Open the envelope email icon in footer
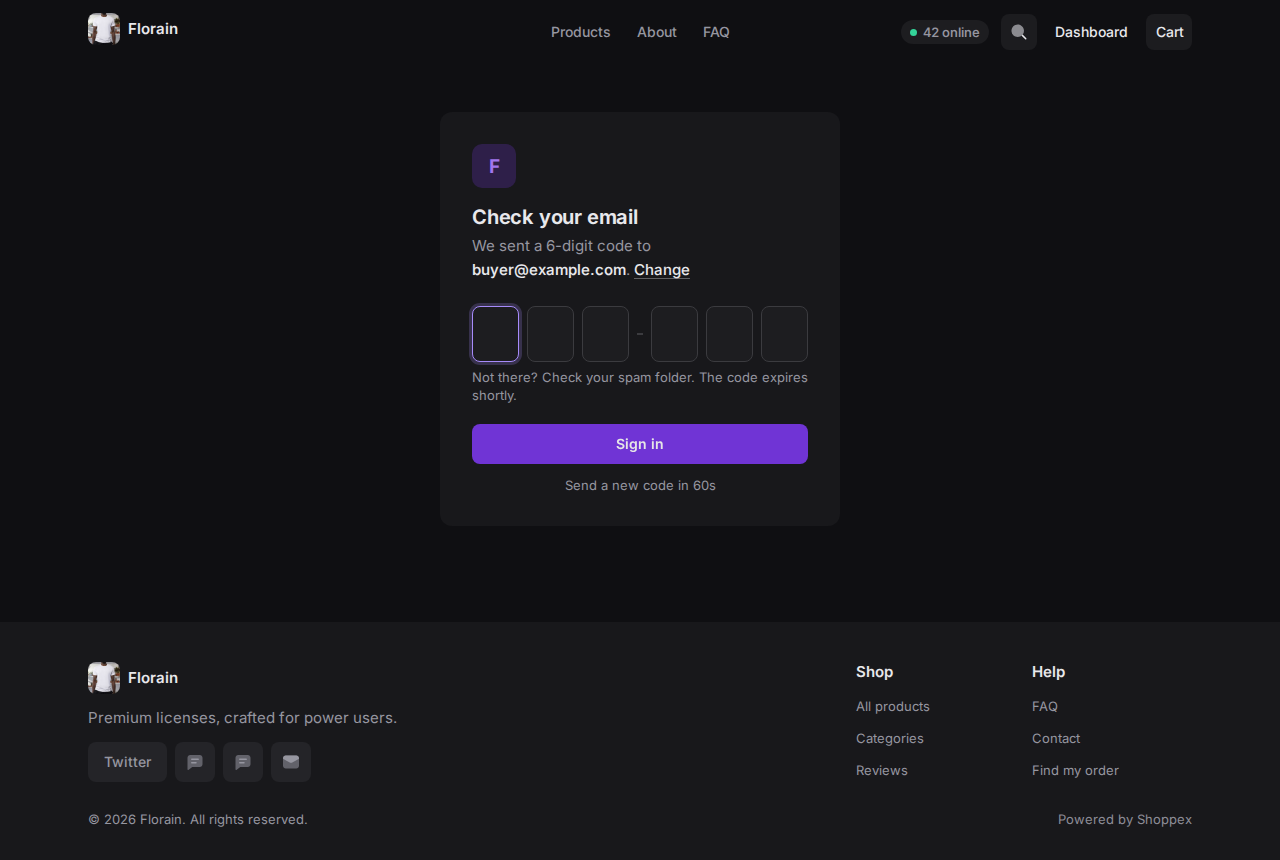The image size is (1280, 860). pos(291,762)
